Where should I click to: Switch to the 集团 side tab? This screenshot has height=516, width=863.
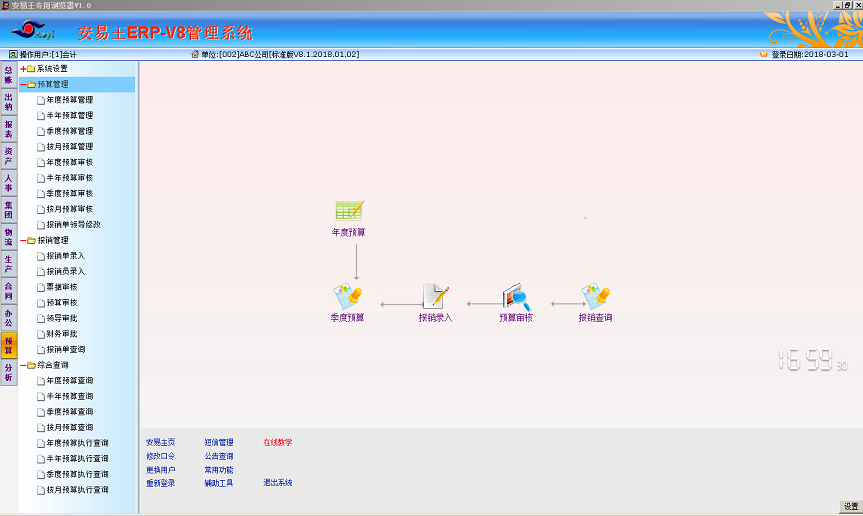(x=9, y=210)
